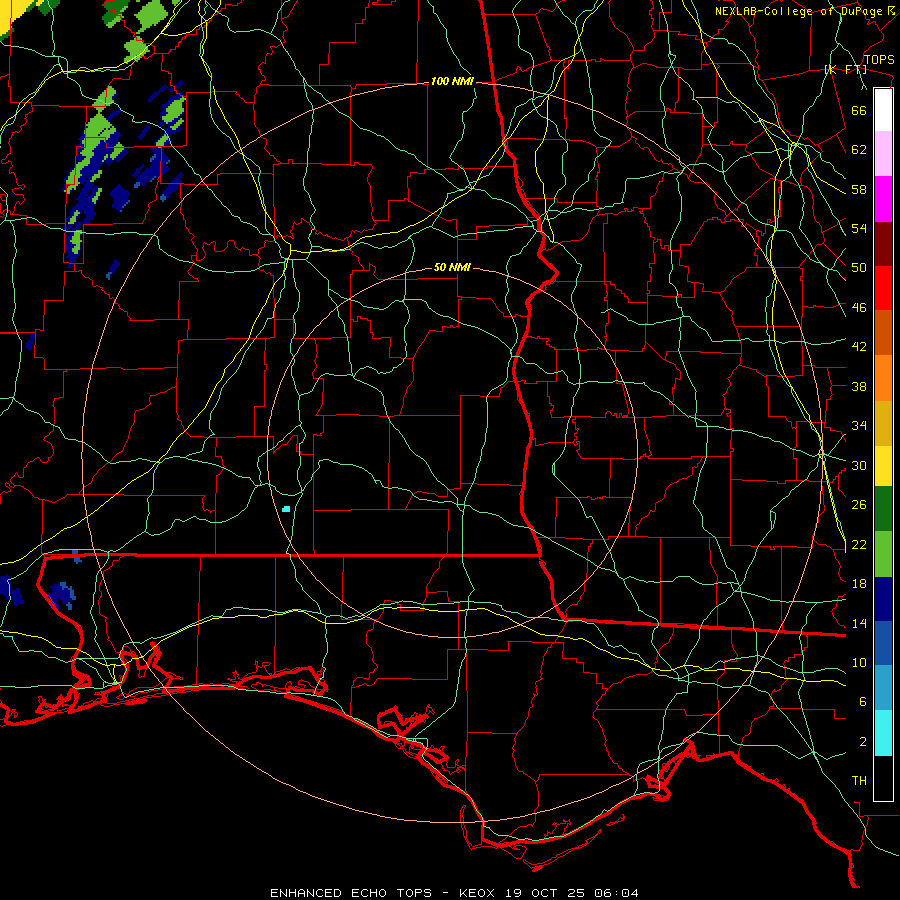This screenshot has width=900, height=900.
Task: Click legend value "38"
Action: (x=859, y=386)
